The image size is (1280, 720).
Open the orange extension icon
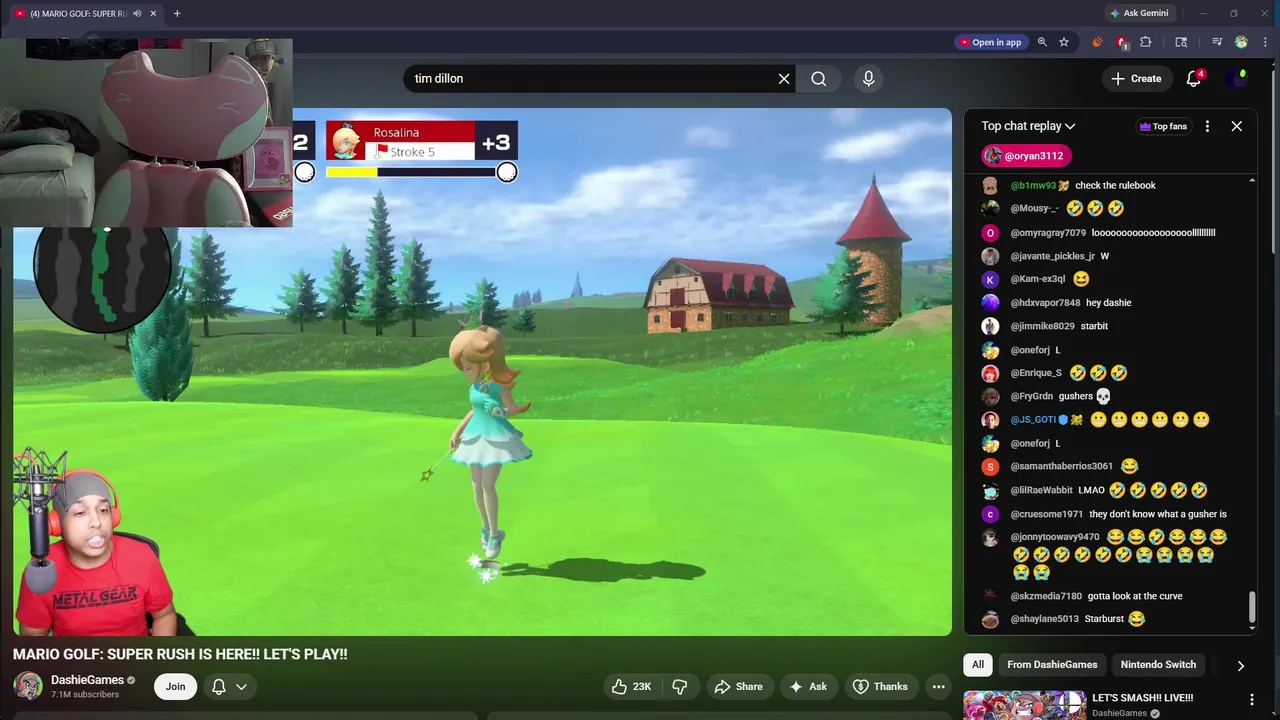pos(1097,42)
